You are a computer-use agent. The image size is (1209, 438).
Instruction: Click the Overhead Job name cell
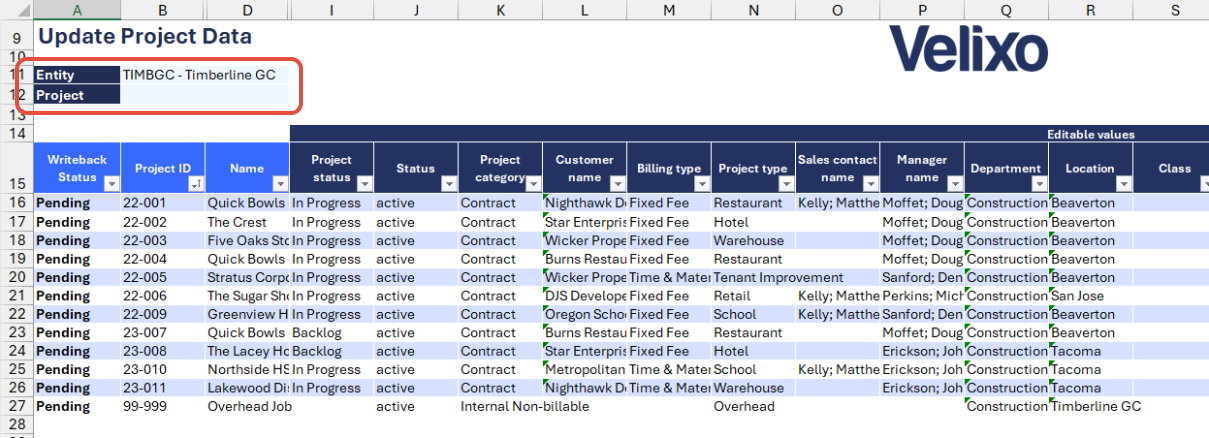(248, 407)
